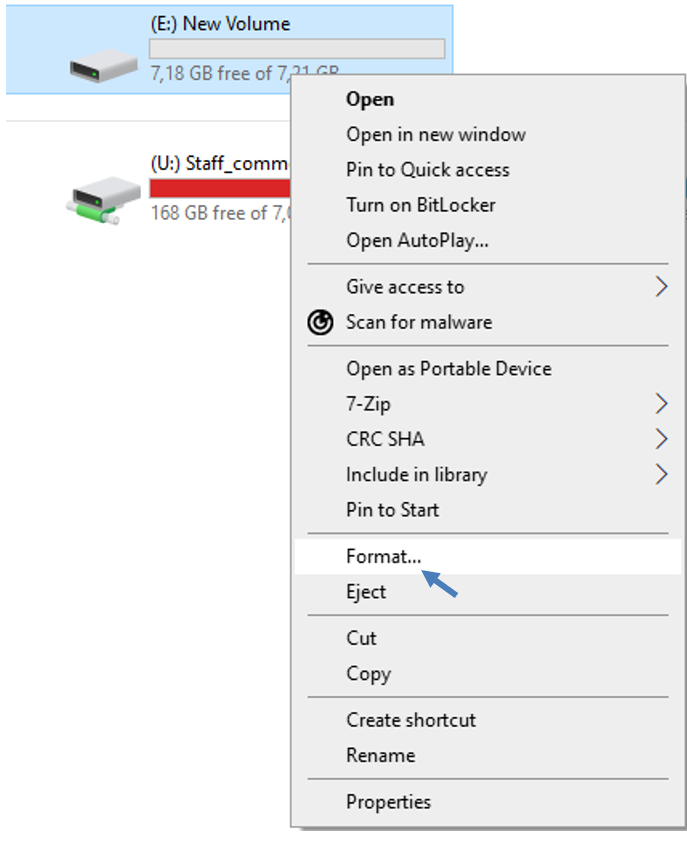Expand the CRC SHA submenu arrow

coord(661,439)
